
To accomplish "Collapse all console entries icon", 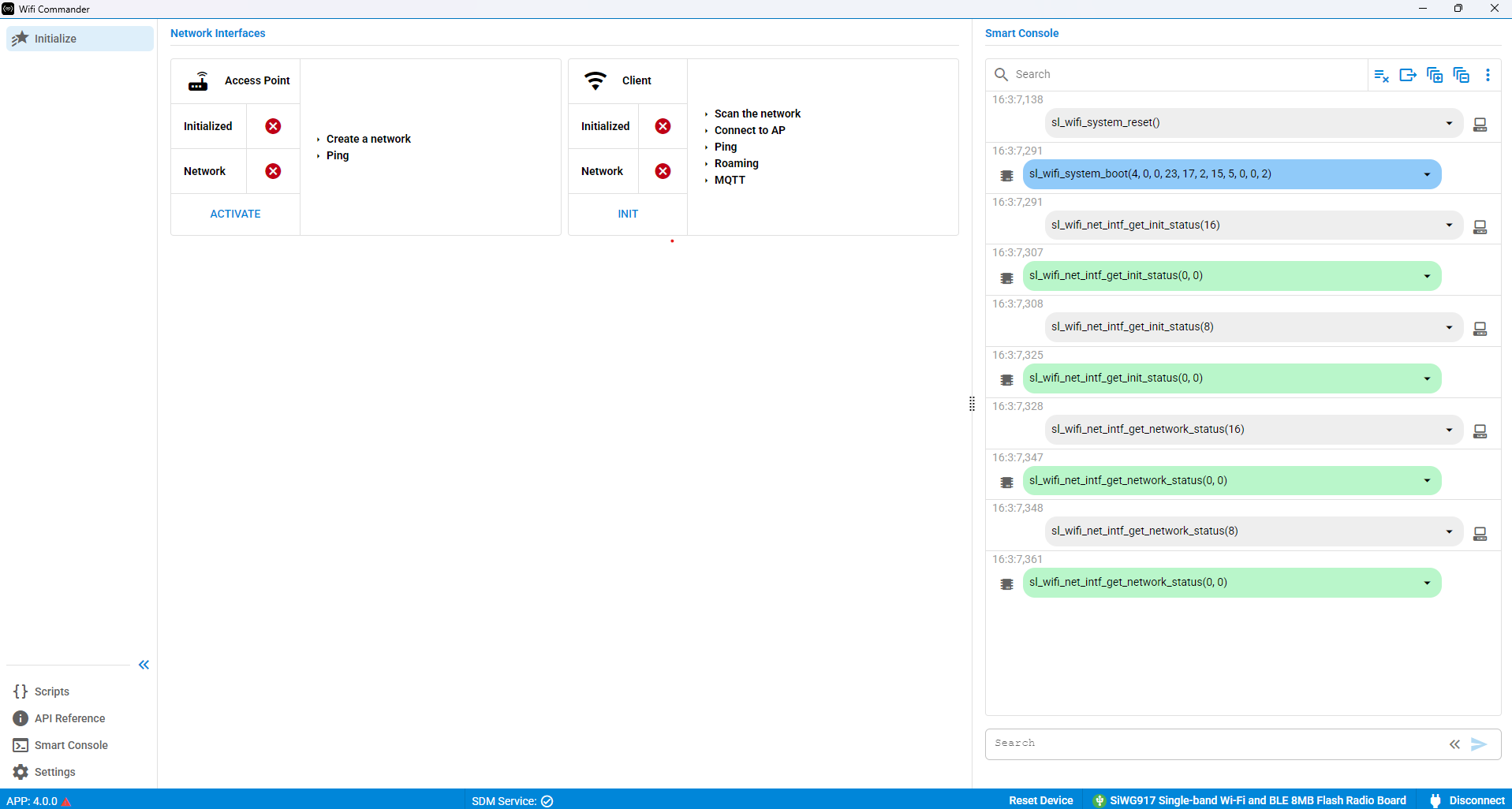I will (x=1462, y=75).
